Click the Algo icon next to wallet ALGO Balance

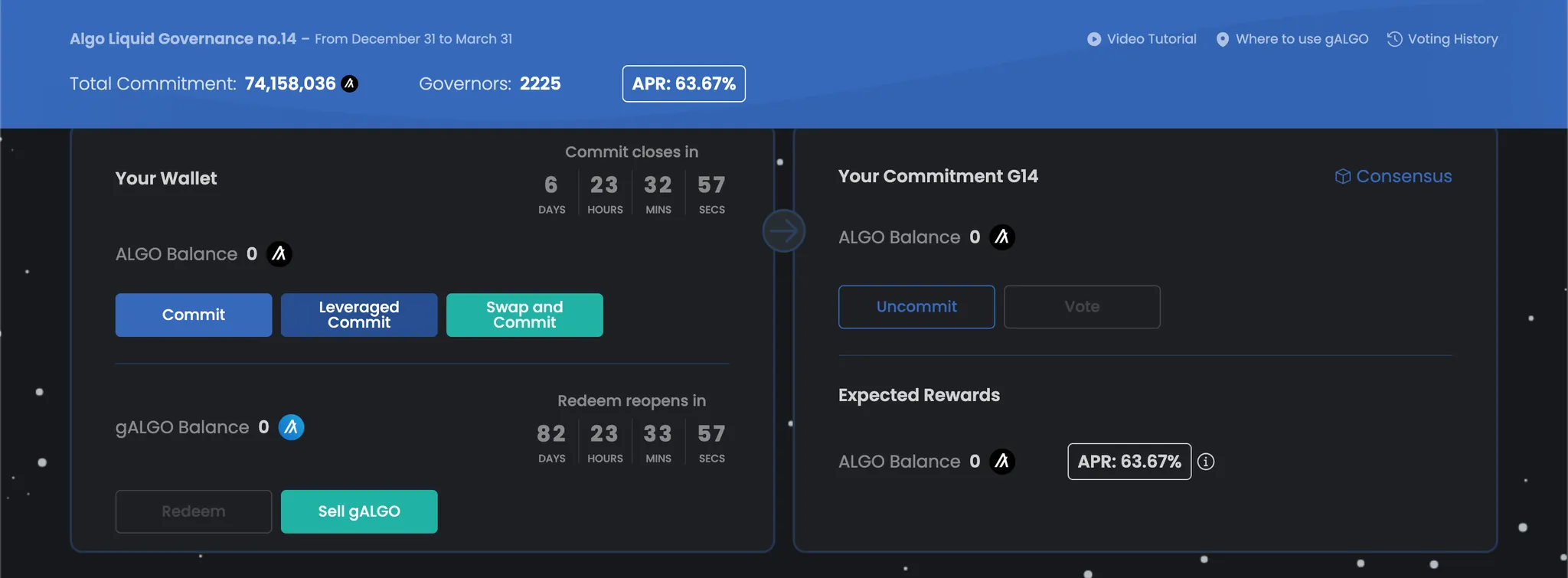click(x=279, y=254)
